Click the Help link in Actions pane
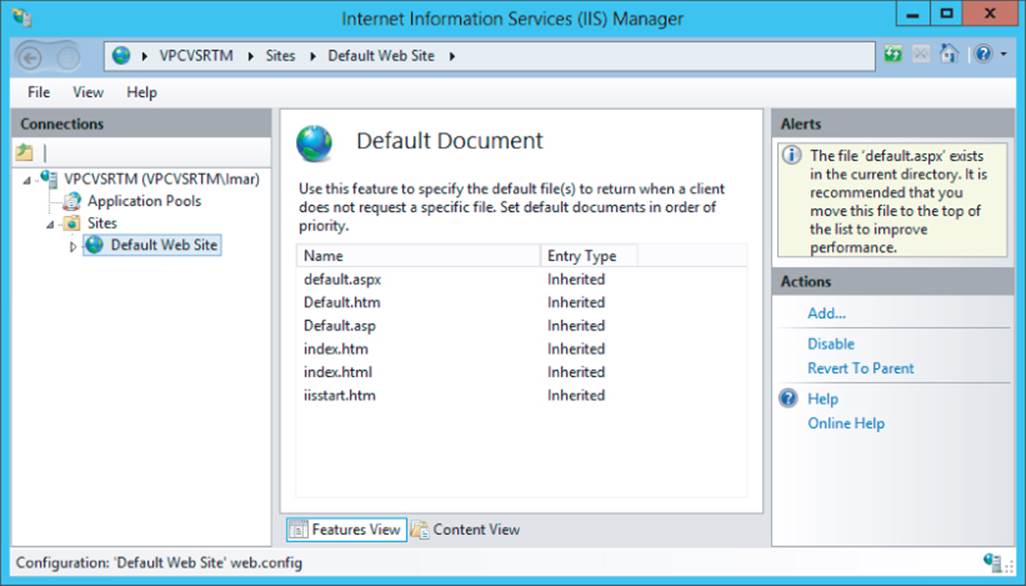 click(823, 399)
